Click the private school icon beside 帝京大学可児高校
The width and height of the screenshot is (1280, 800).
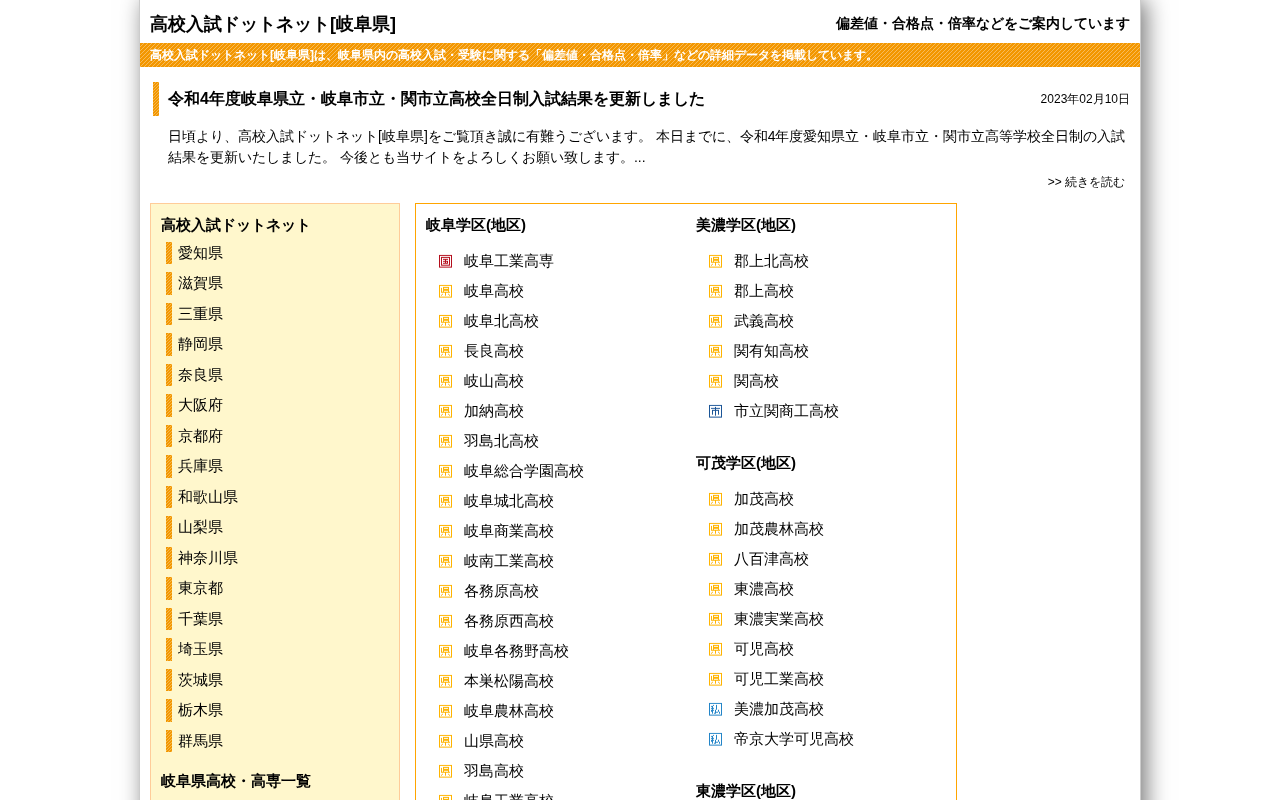click(715, 739)
